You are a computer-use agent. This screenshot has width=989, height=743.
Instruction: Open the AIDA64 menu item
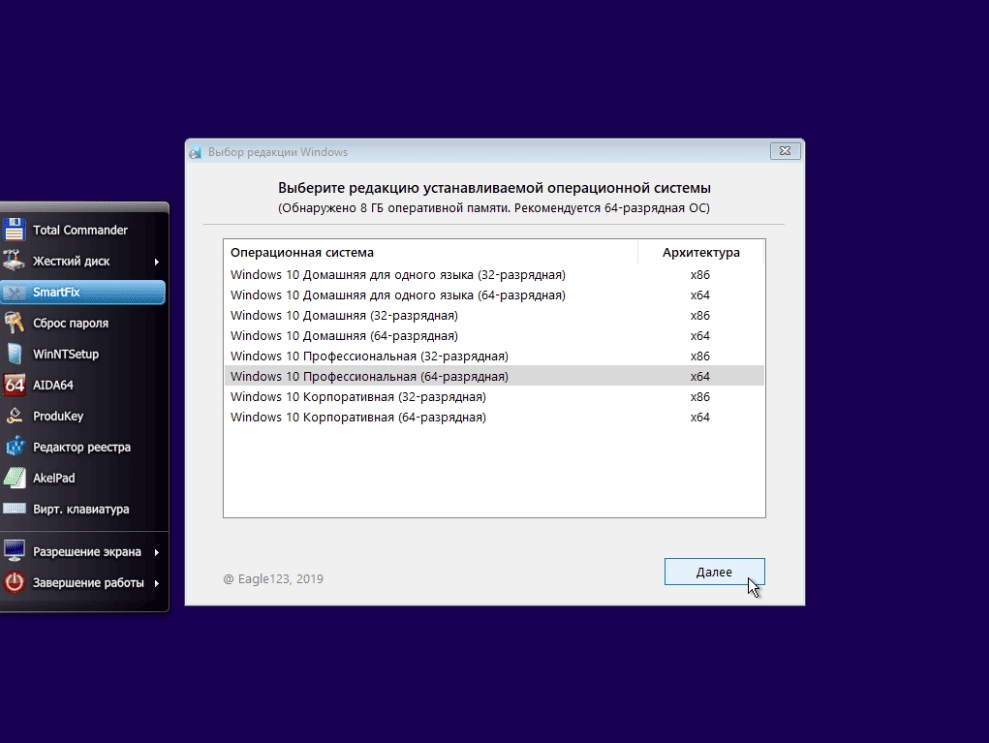[x=83, y=385]
